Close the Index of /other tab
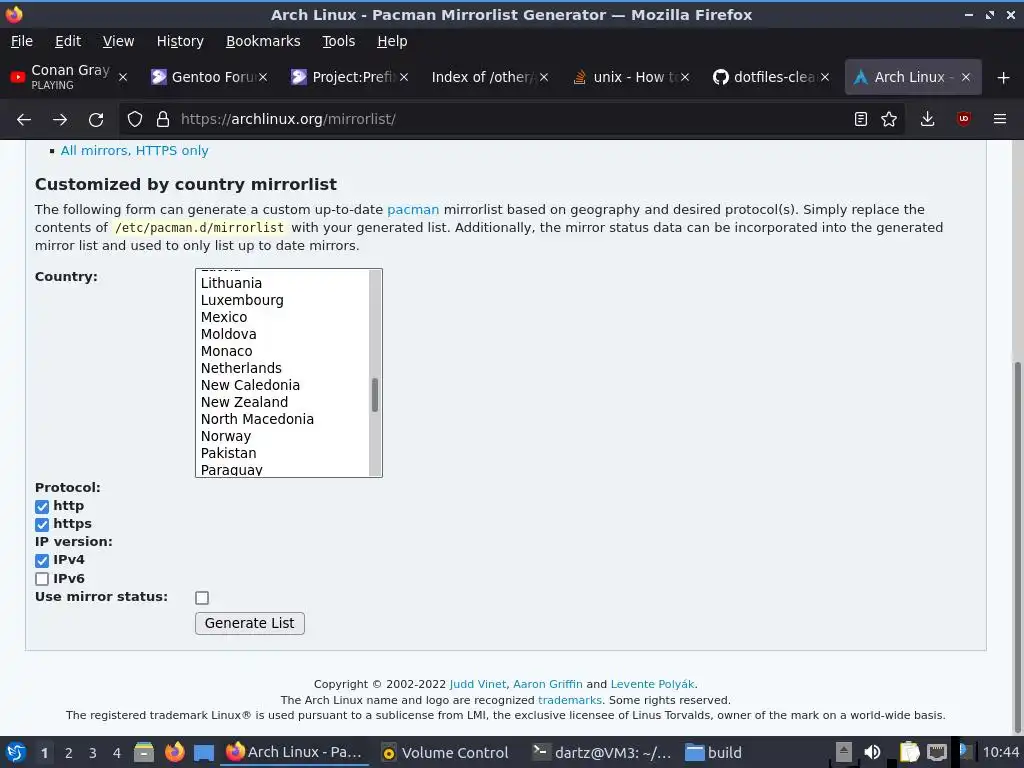The width and height of the screenshot is (1024, 768). click(x=544, y=77)
